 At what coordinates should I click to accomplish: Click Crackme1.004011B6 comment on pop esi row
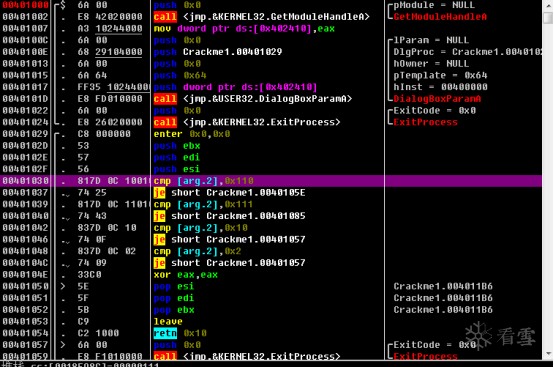[x=443, y=286]
